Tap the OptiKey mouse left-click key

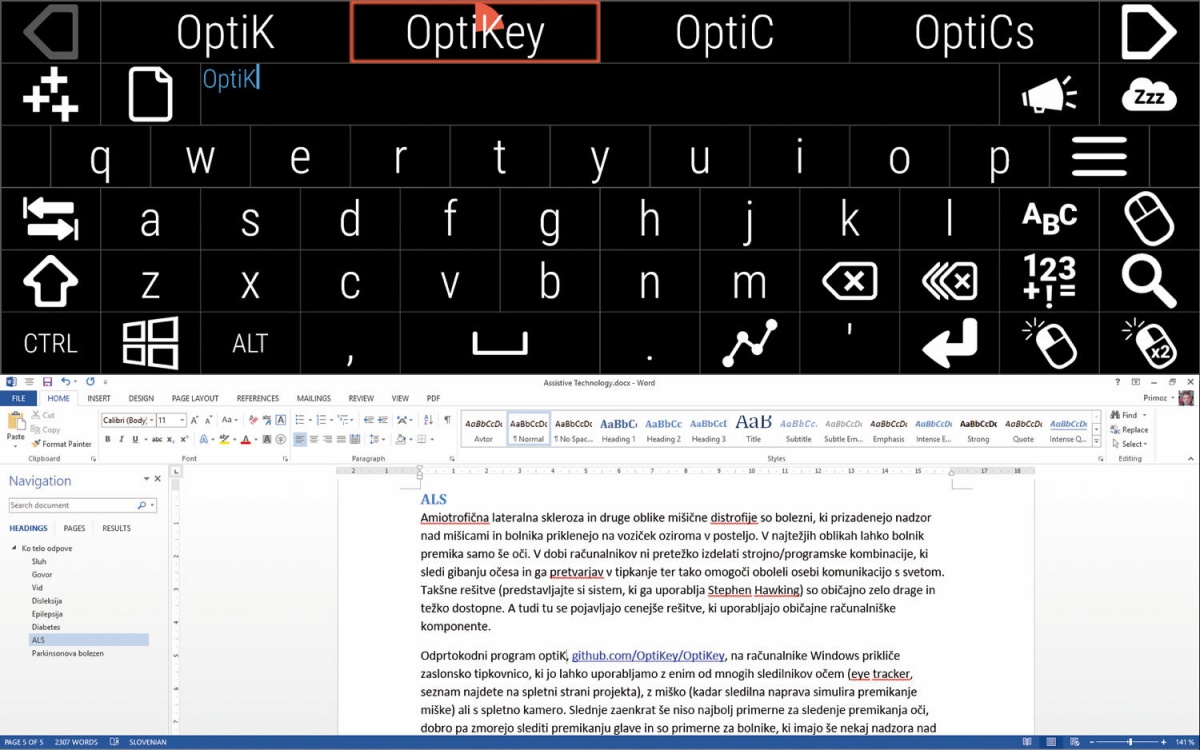1049,343
